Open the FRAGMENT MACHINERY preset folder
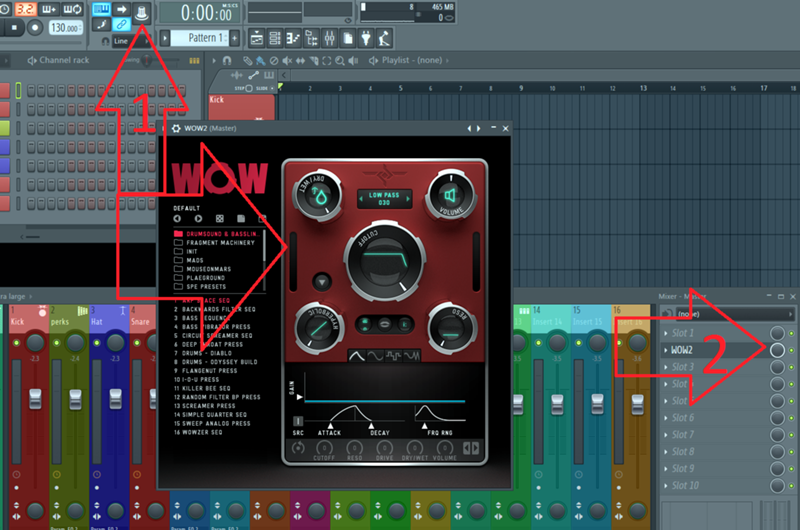800x530 pixels. point(214,243)
